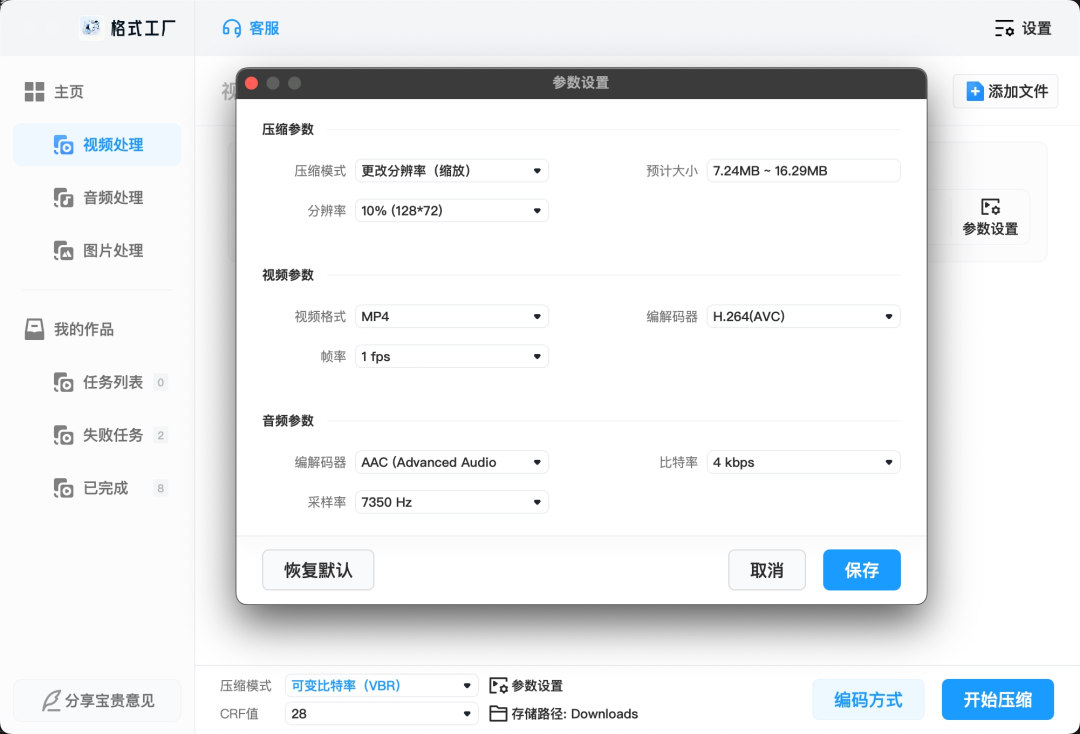This screenshot has width=1080, height=734.
Task: Open the 视频处理 sidebar section
Action: point(112,144)
